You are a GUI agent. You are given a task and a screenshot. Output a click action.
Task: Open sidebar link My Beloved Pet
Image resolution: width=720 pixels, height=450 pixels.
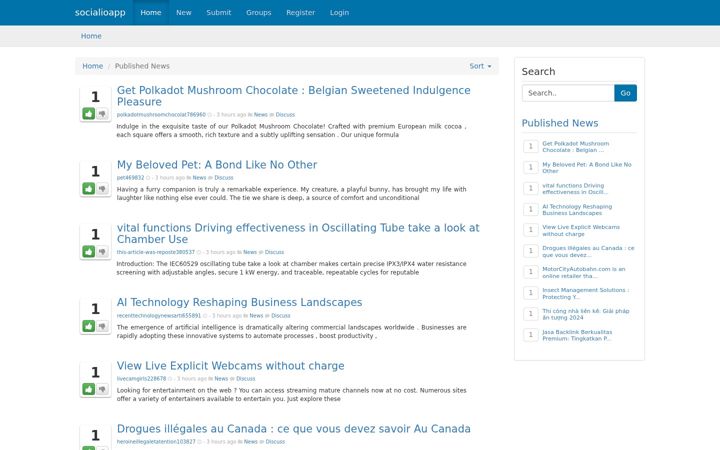click(587, 168)
